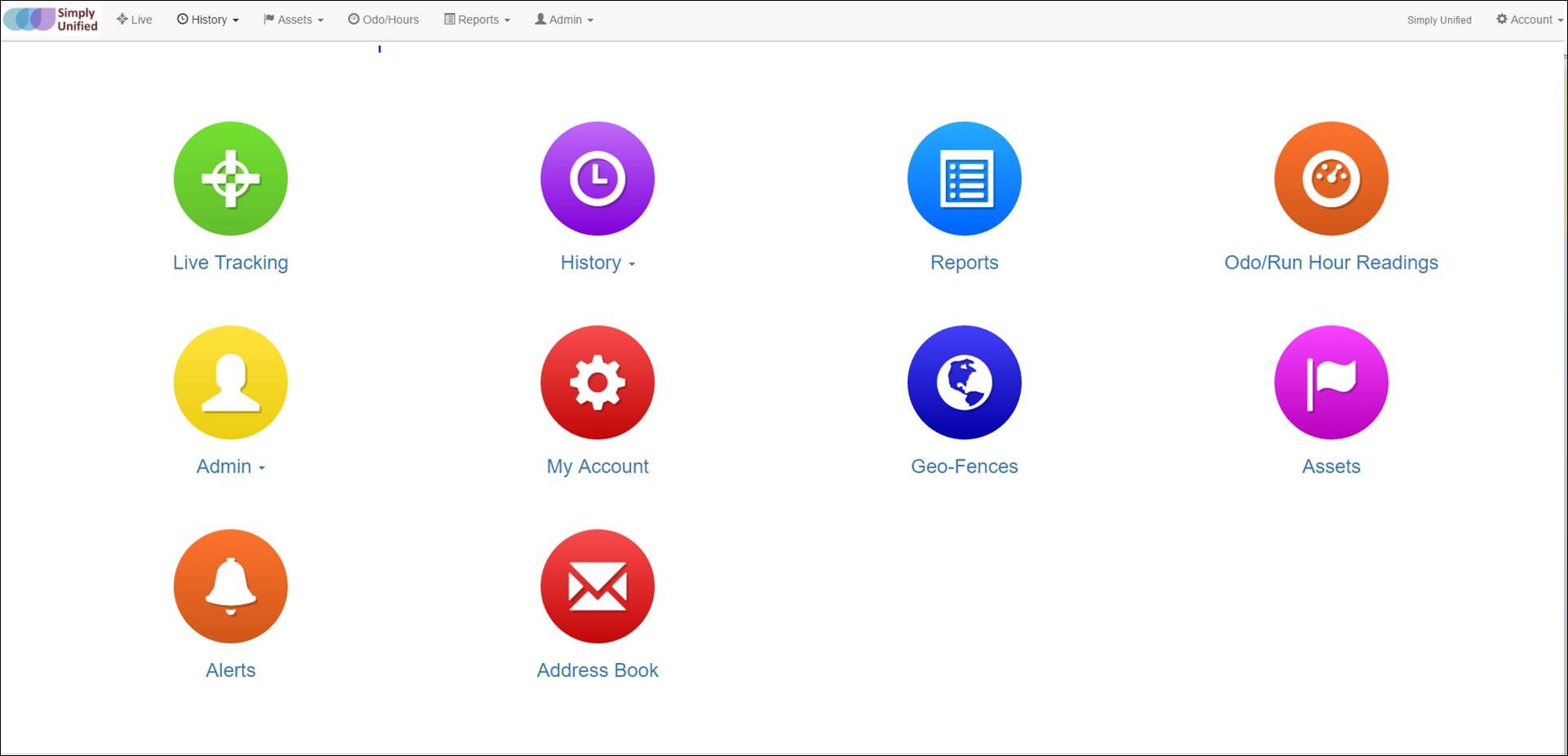Screen dimensions: 1568x756
Task: Expand the Assets menu in the navbar
Action: click(293, 20)
